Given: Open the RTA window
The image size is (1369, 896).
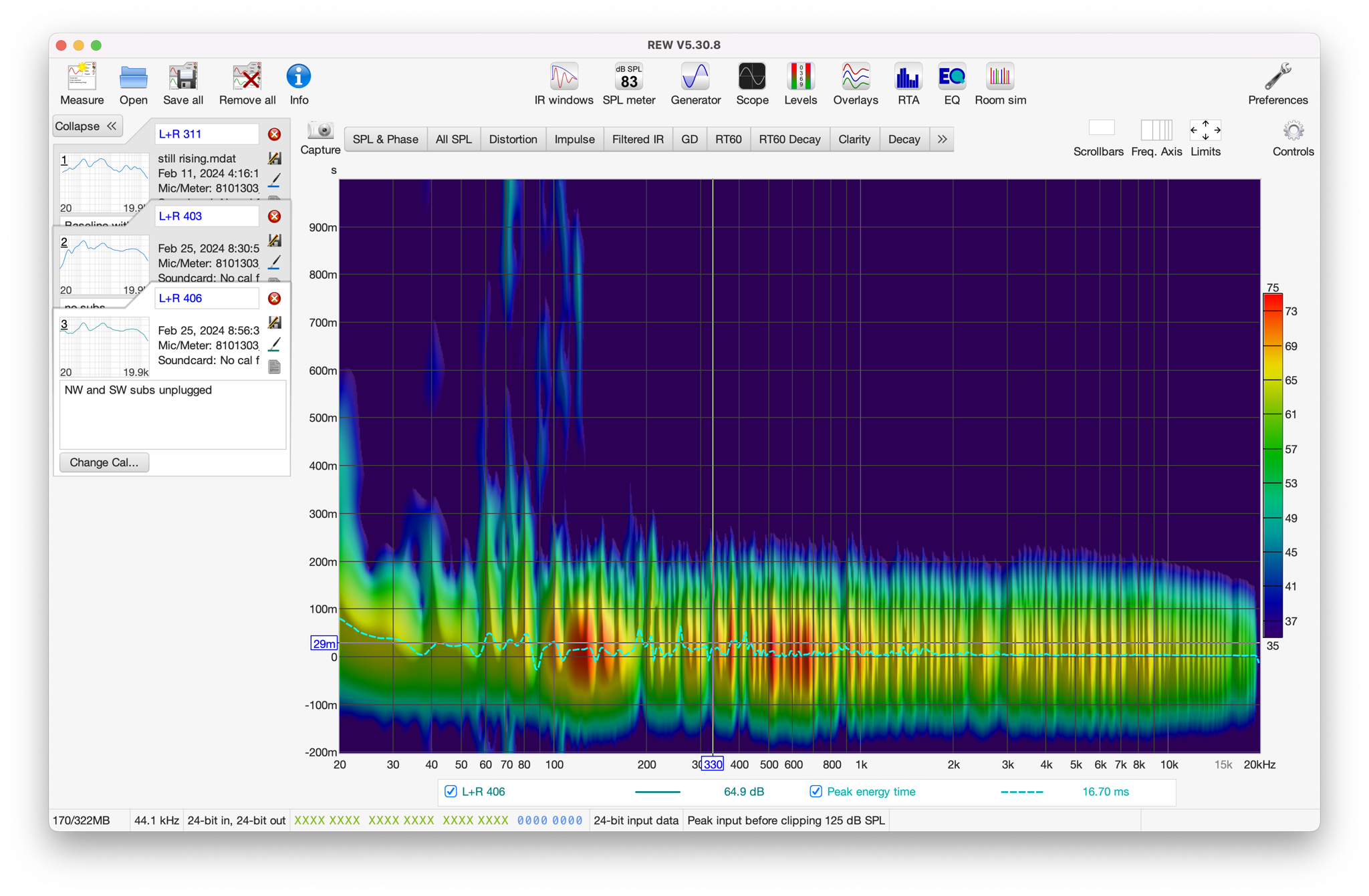Looking at the screenshot, I should click(x=908, y=84).
